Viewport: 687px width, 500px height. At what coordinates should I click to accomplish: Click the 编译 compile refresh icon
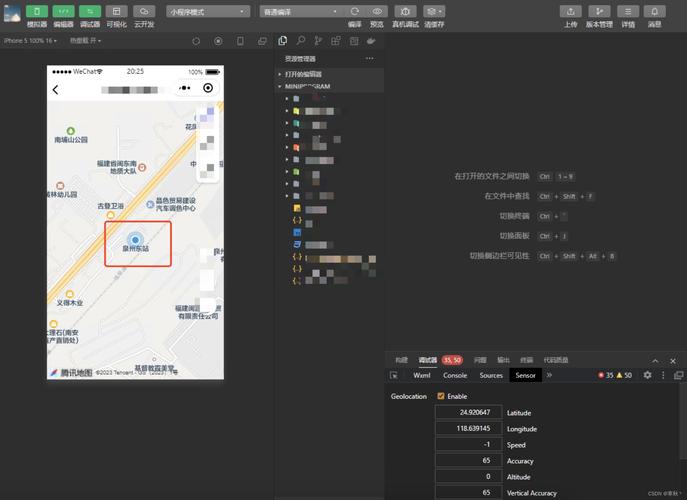click(355, 11)
